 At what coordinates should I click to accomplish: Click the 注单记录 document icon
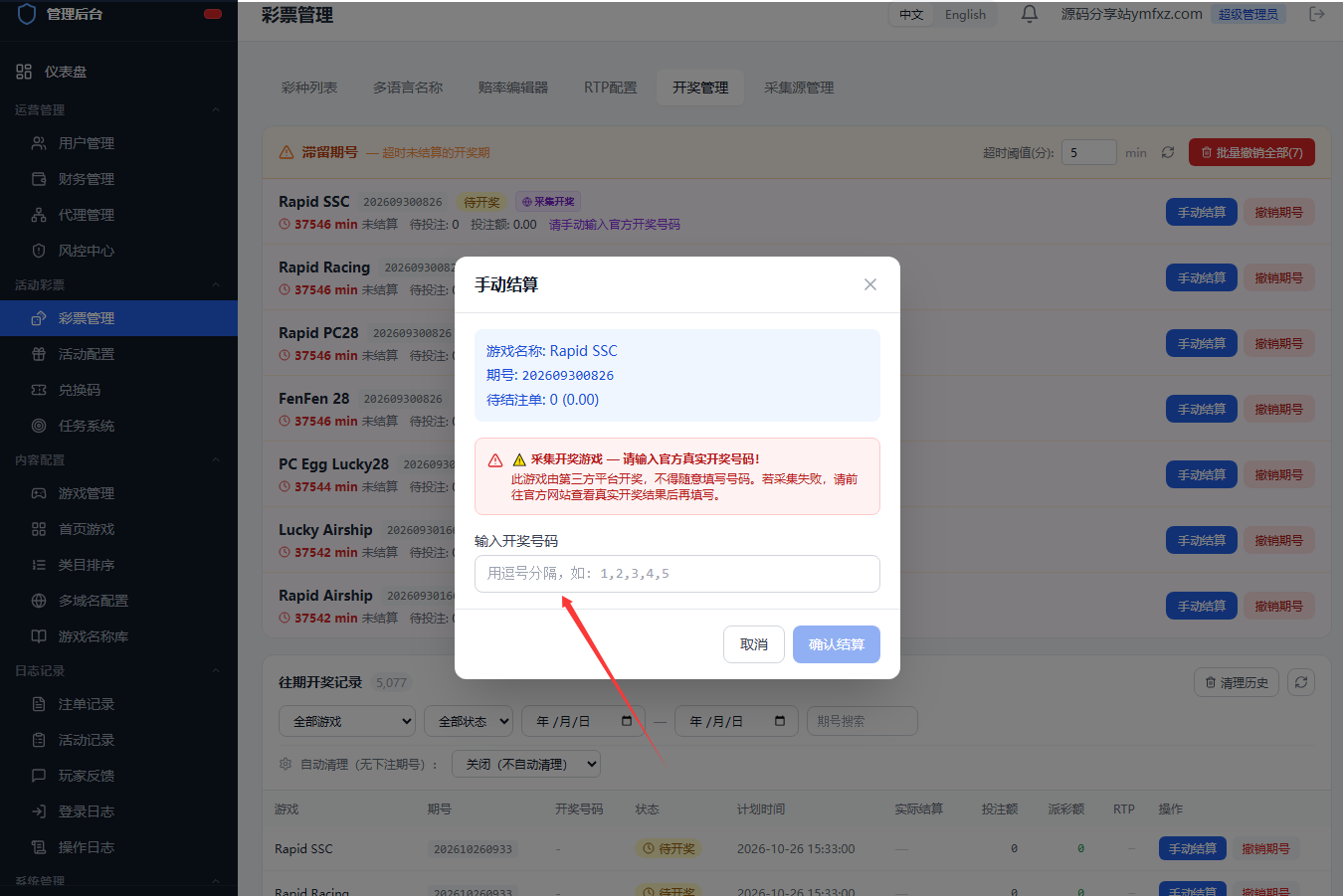tap(39, 704)
